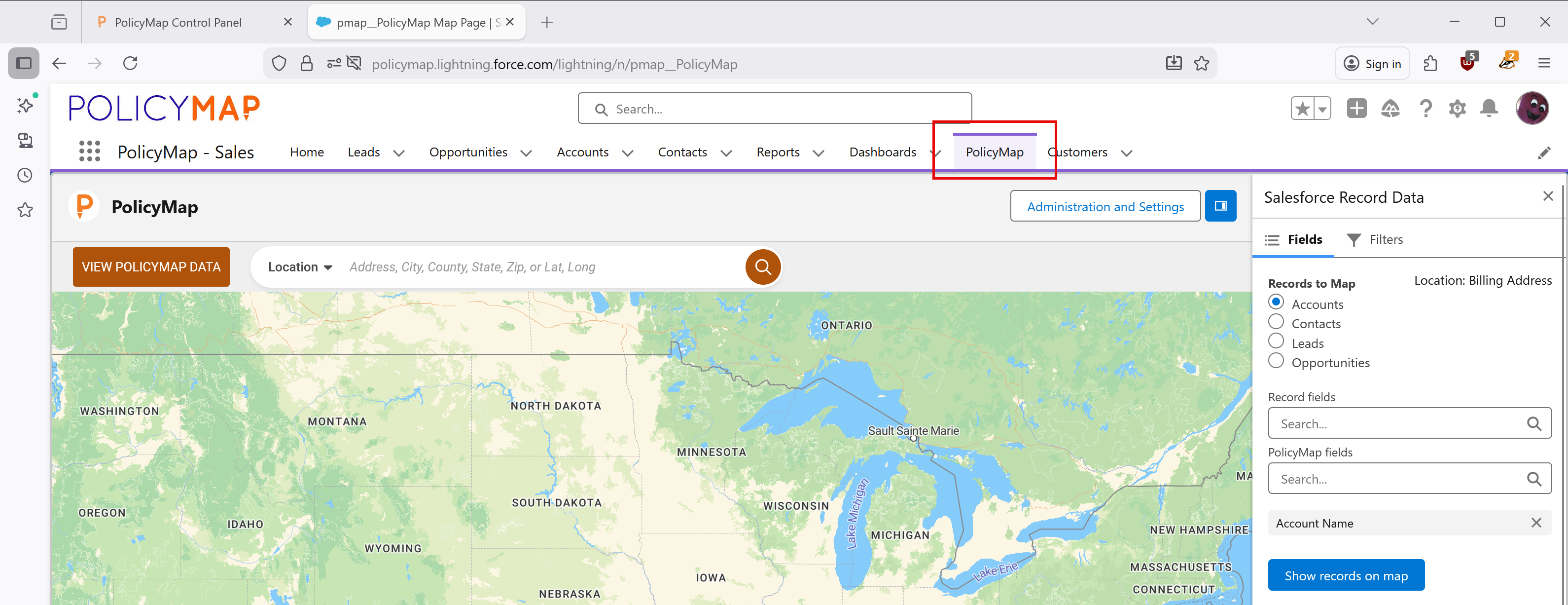Select the Contacts radio button
Image resolution: width=1568 pixels, height=605 pixels.
[1276, 322]
